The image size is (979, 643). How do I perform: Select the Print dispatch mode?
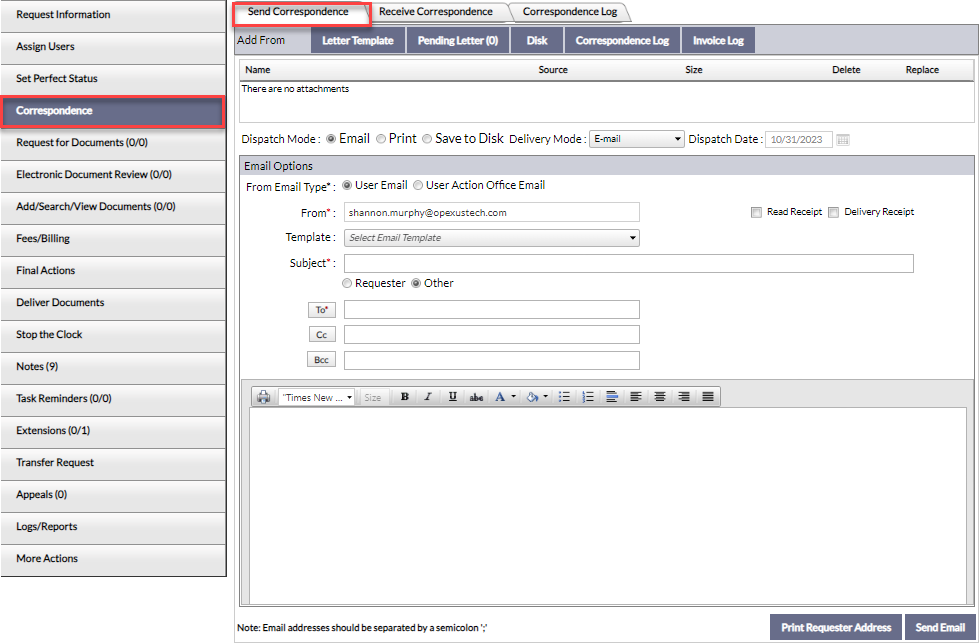[381, 139]
